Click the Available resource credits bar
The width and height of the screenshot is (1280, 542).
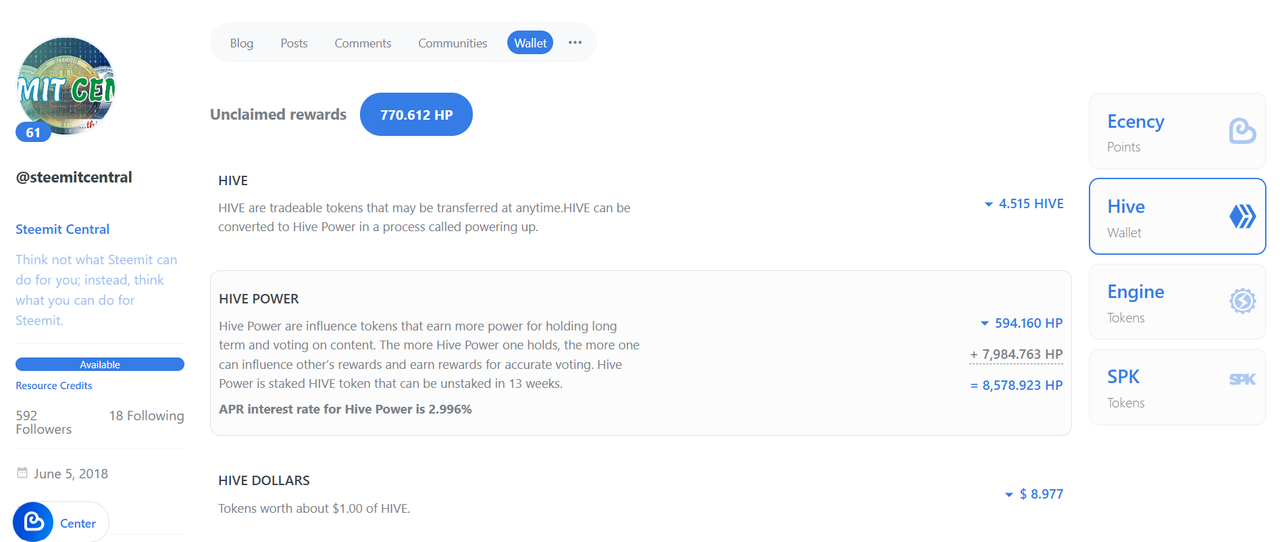(x=100, y=365)
